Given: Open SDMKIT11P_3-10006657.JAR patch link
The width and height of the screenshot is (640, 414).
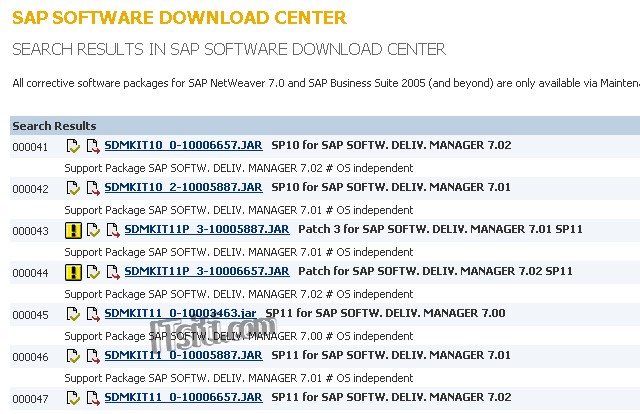Looking at the screenshot, I should tap(207, 271).
